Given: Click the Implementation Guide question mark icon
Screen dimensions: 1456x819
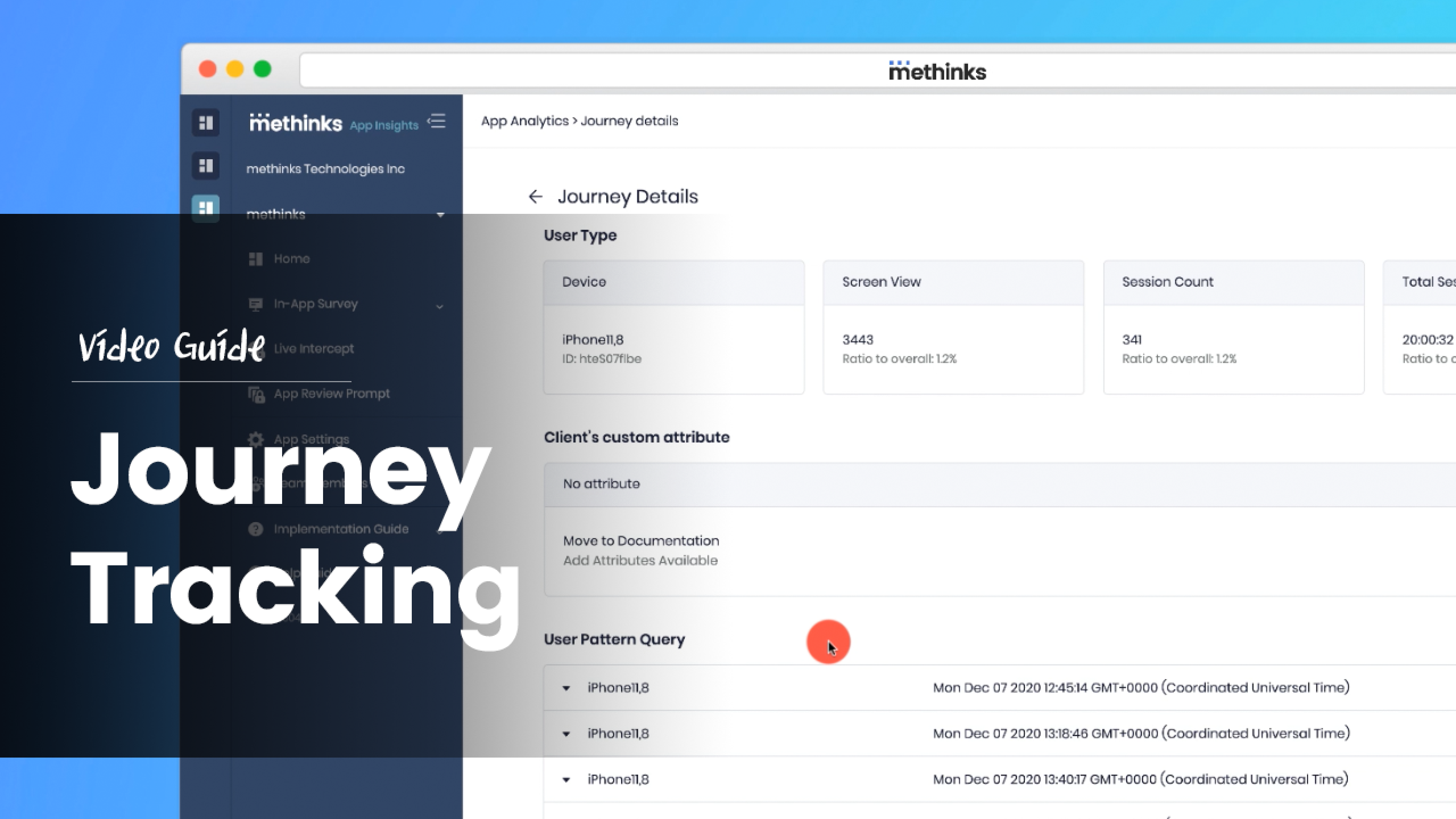Looking at the screenshot, I should pos(256,529).
